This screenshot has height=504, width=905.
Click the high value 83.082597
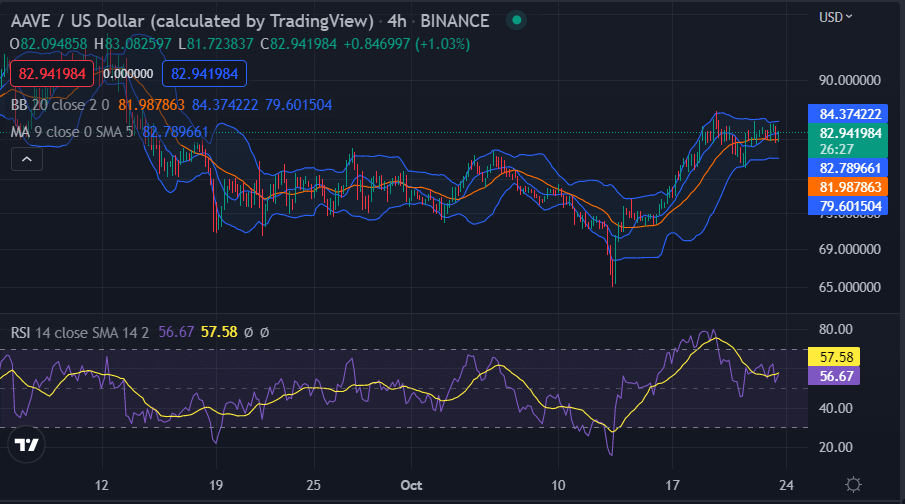(x=138, y=44)
